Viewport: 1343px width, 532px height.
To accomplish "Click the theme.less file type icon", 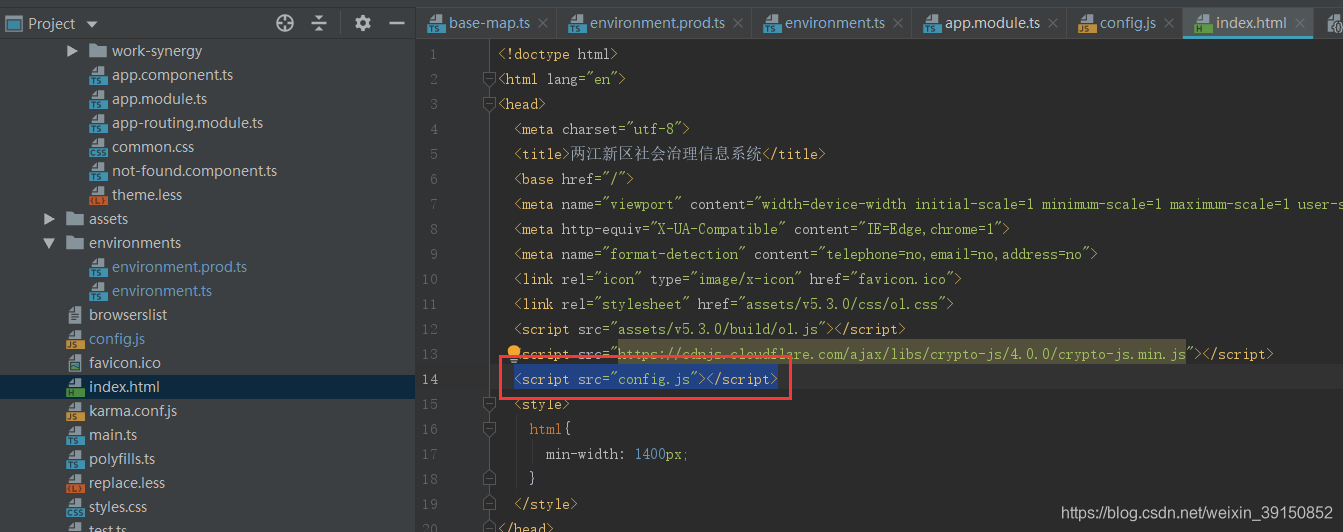I will (x=98, y=195).
